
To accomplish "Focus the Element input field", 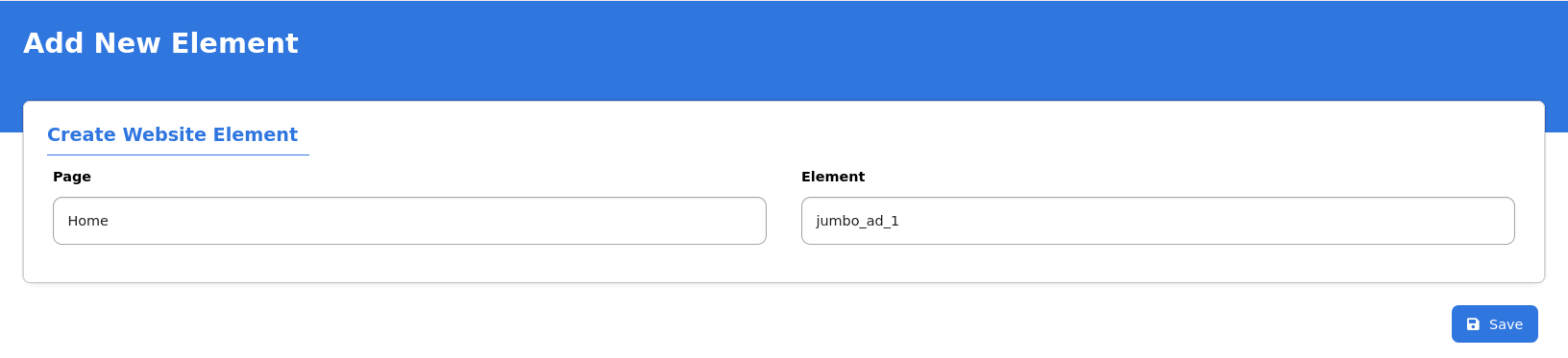I will tap(1158, 221).
